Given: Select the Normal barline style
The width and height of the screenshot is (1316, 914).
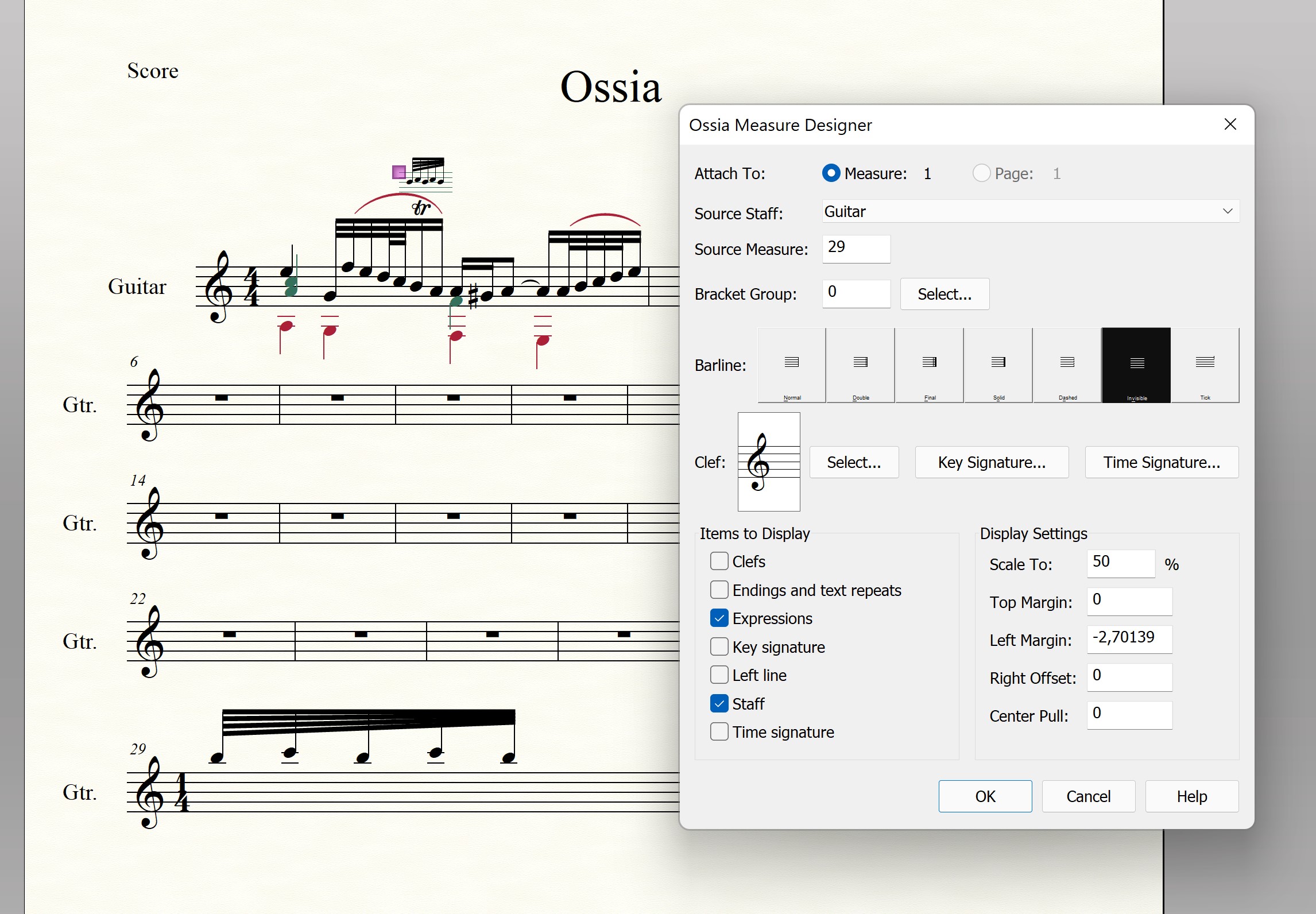Looking at the screenshot, I should click(792, 365).
